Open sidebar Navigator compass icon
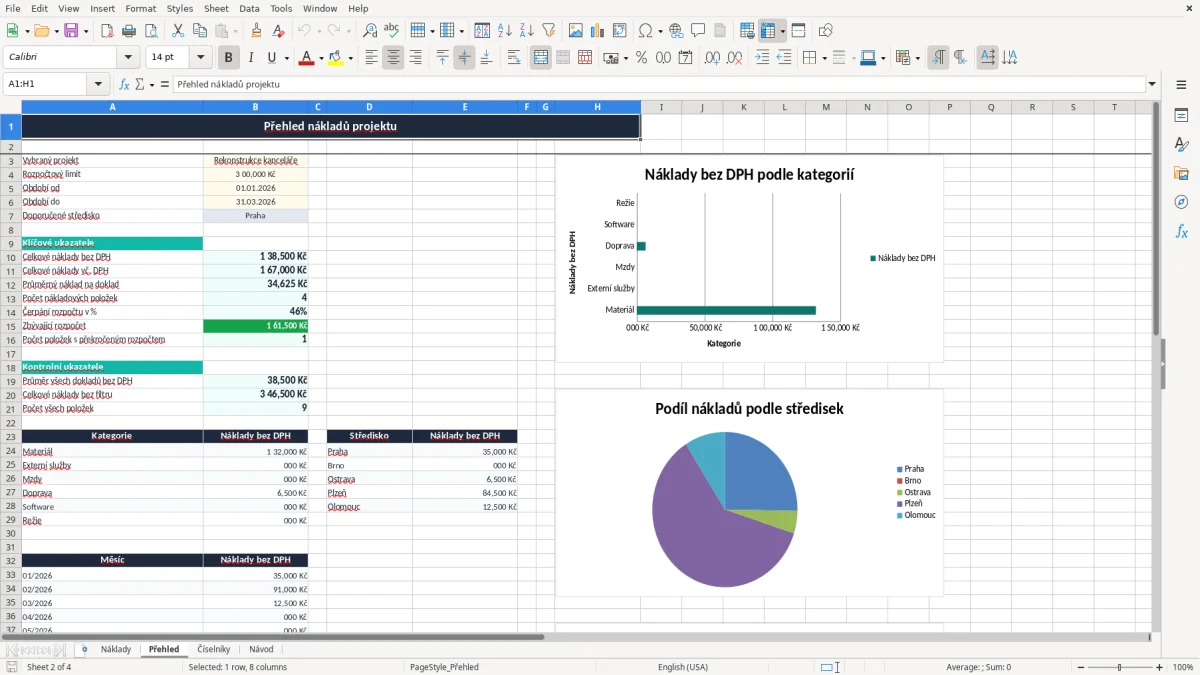 1181,202
